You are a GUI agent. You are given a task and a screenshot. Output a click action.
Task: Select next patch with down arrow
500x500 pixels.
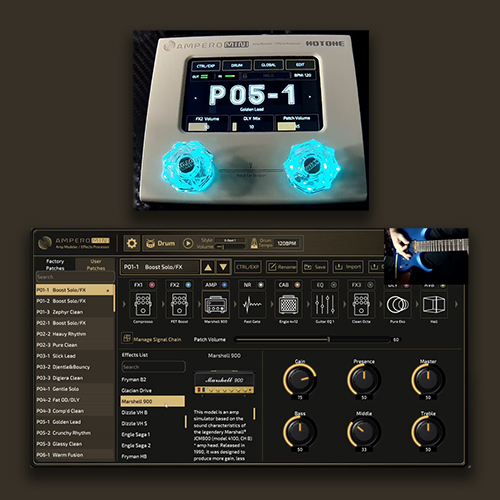[x=223, y=267]
